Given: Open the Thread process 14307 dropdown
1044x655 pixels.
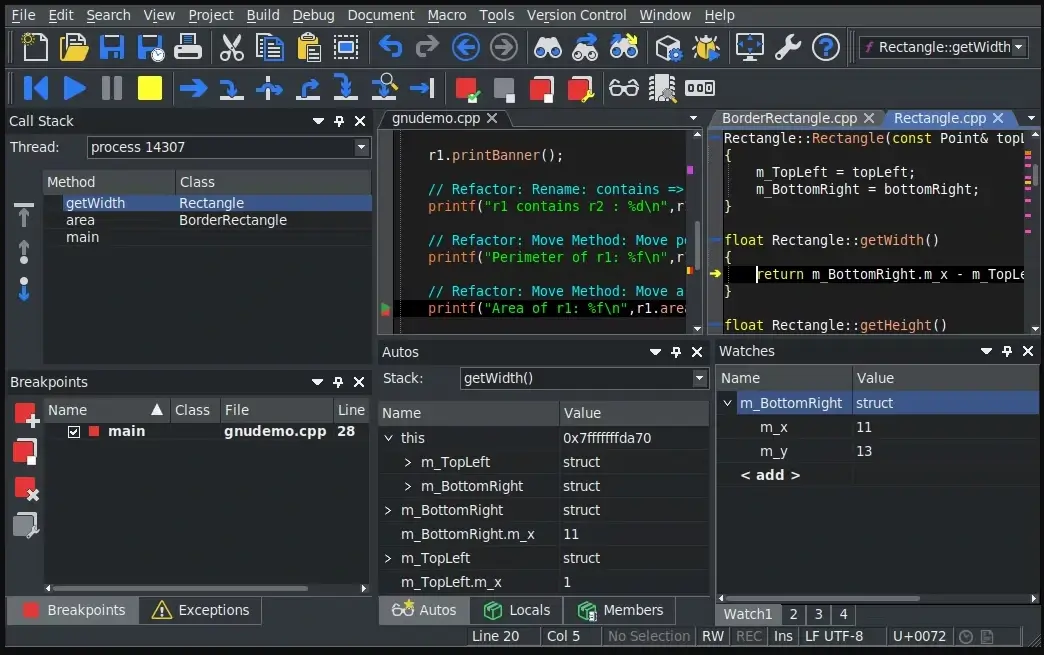Looking at the screenshot, I should (x=362, y=147).
